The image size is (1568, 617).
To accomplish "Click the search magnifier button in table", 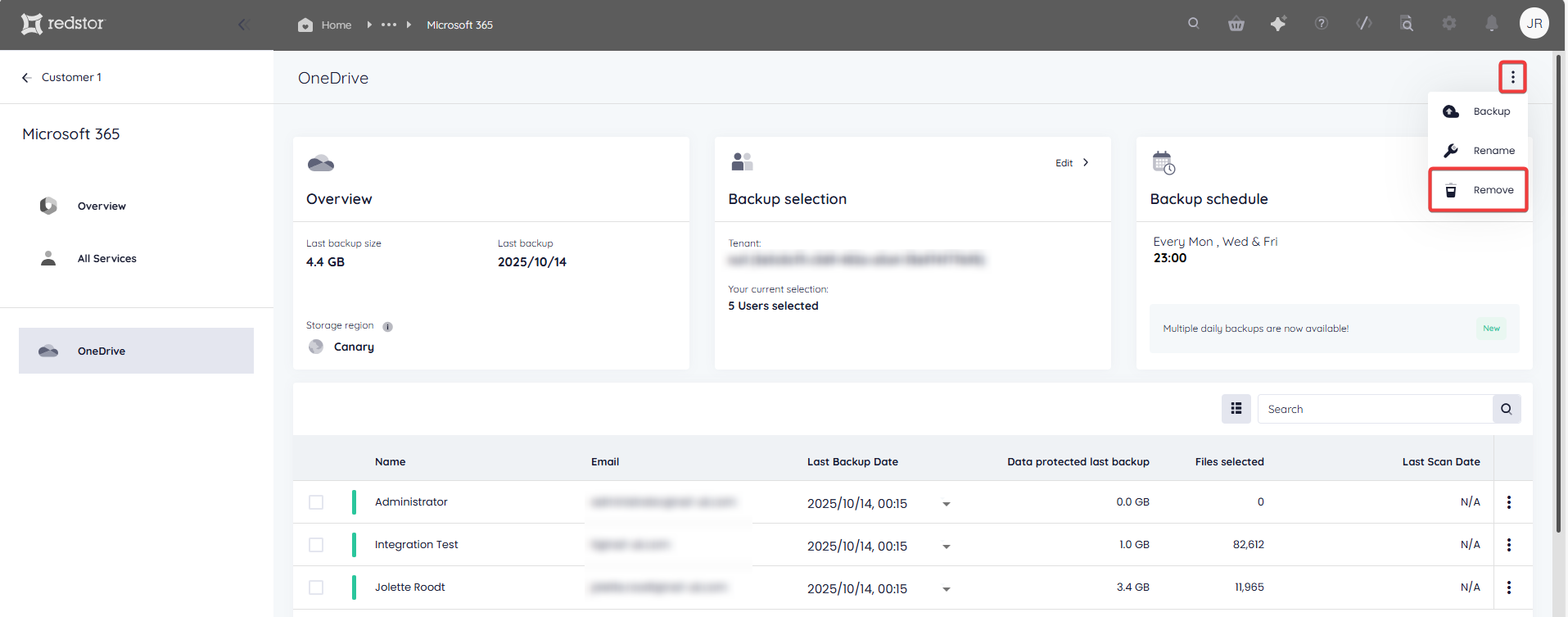I will coord(1507,409).
